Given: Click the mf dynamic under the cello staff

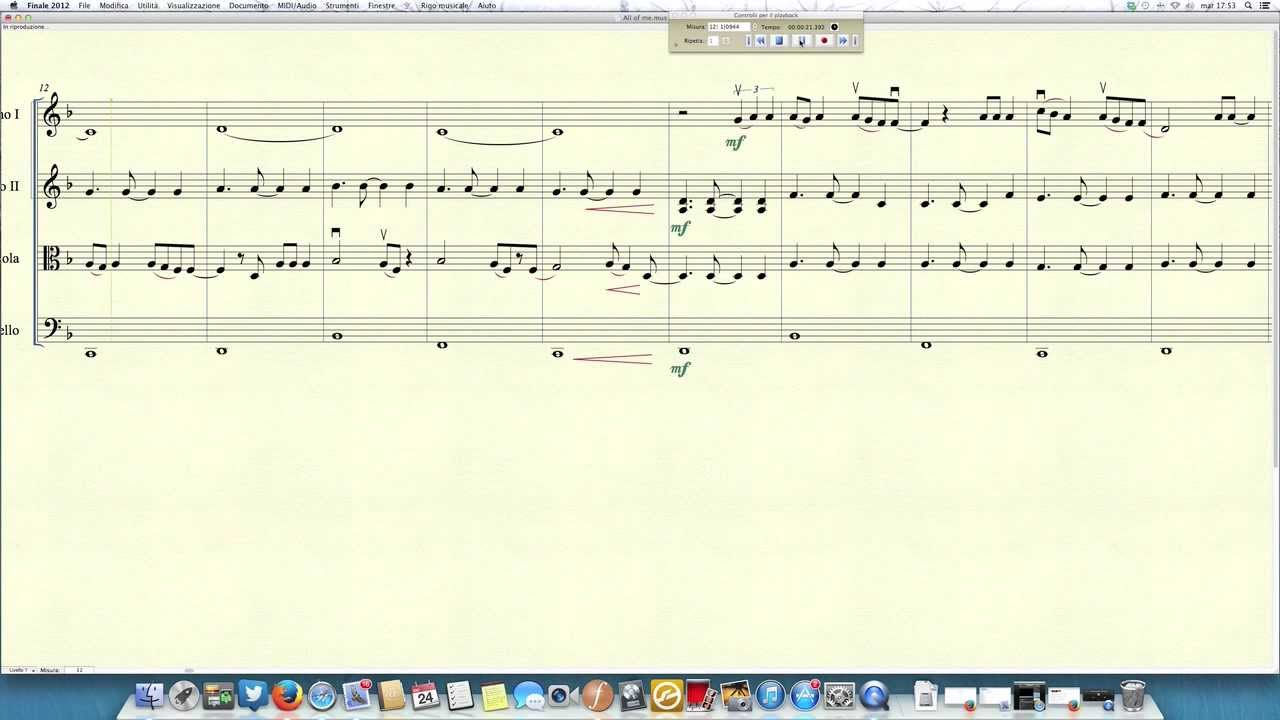Looking at the screenshot, I should [x=680, y=369].
